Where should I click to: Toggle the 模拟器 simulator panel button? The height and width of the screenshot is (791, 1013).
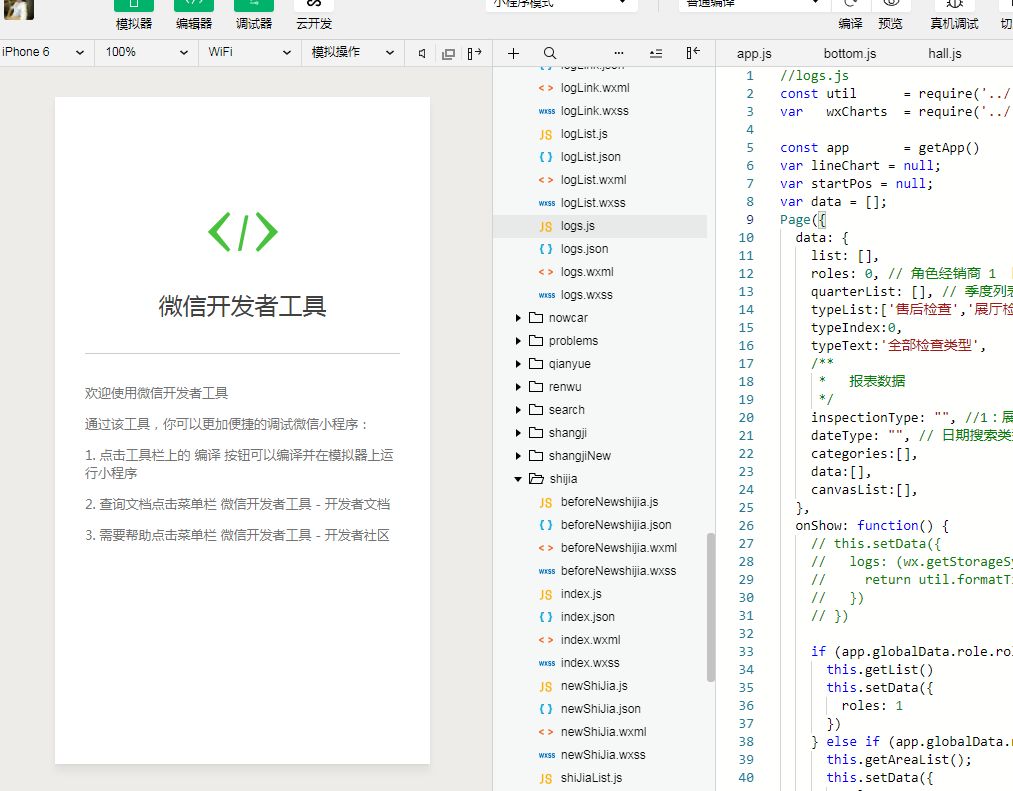[134, 16]
